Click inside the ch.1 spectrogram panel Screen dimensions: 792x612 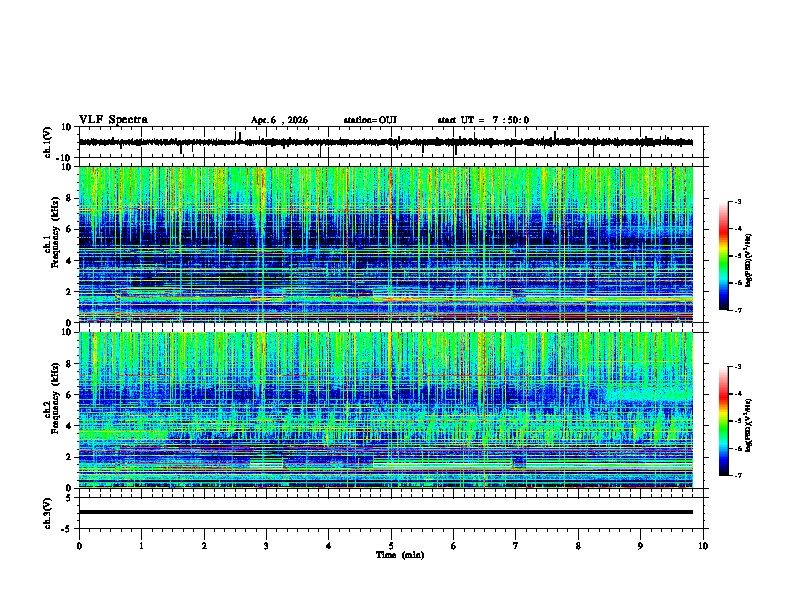point(386,244)
